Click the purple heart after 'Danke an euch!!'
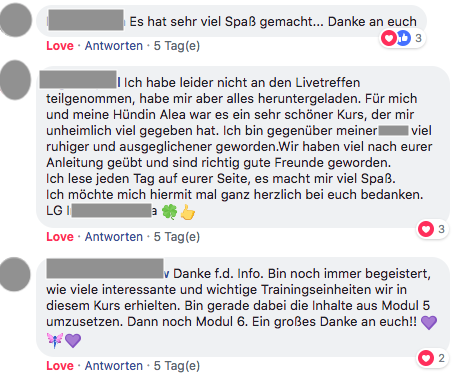The image size is (464, 381). point(429,322)
